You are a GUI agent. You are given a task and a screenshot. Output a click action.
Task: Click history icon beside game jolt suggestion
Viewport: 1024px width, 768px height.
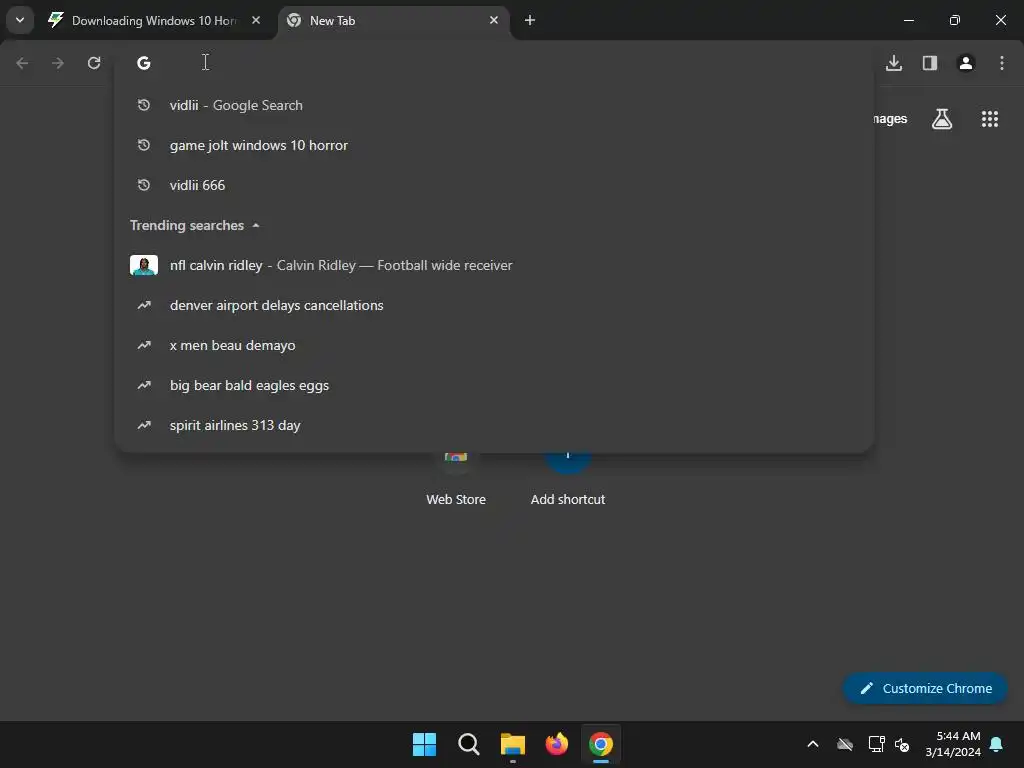click(x=144, y=145)
